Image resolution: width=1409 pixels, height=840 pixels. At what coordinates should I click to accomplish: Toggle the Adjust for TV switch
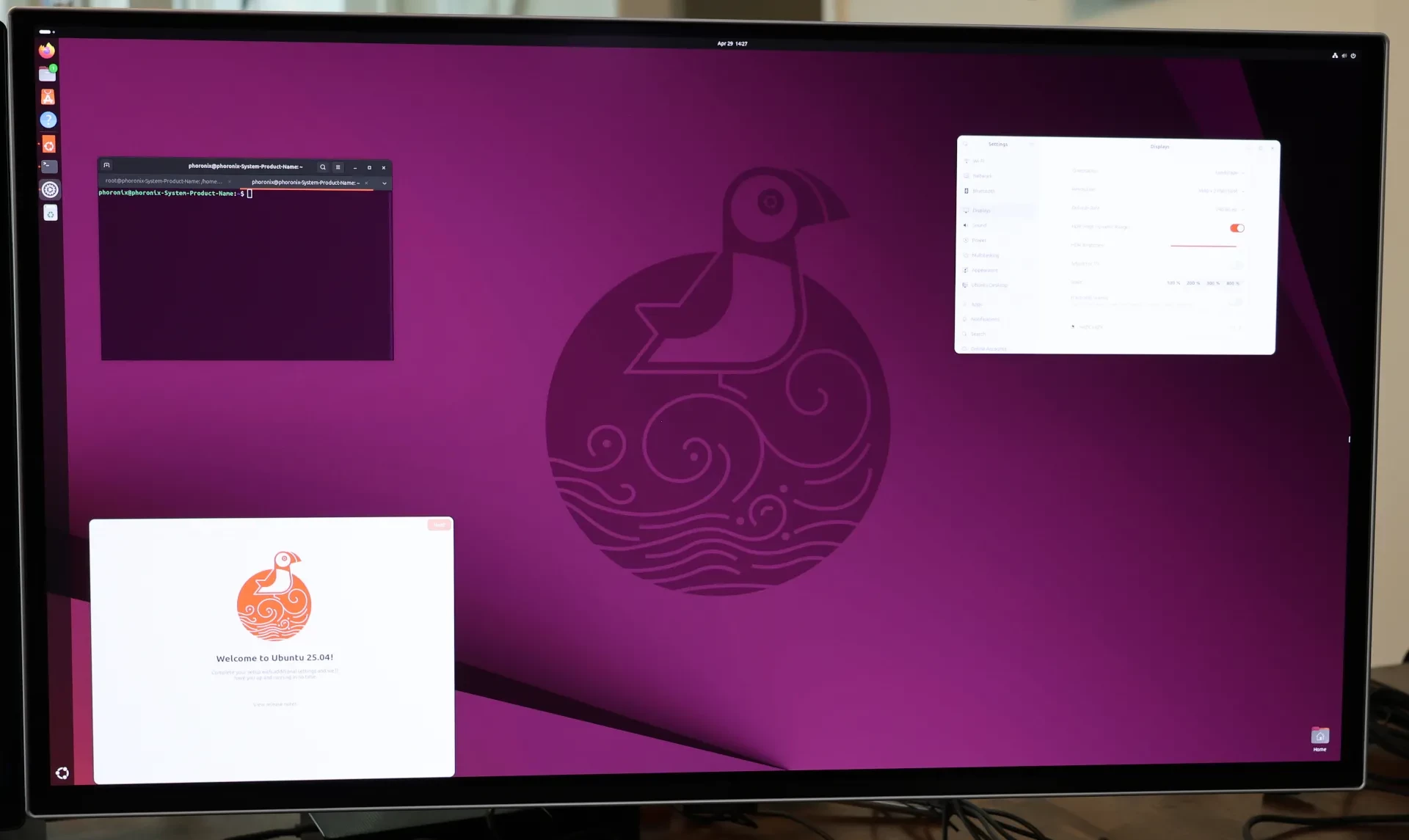coord(1237,265)
